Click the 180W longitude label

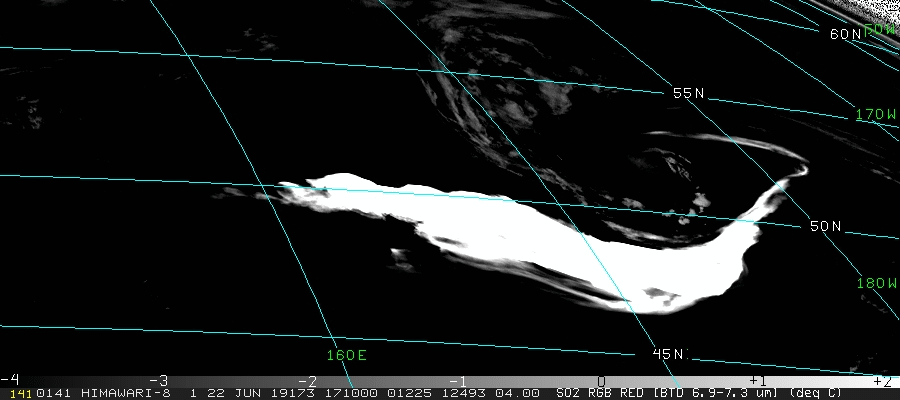876,283
